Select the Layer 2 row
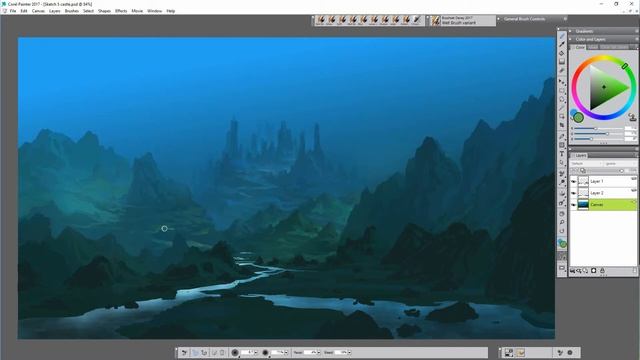 point(603,193)
